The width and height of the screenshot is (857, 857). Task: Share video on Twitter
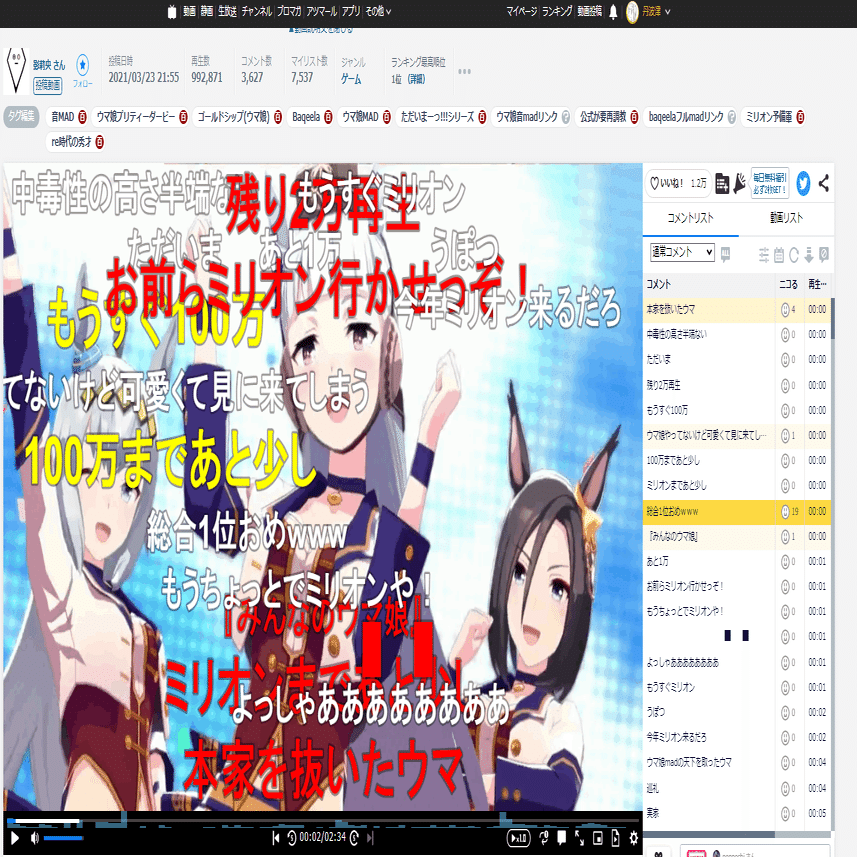point(803,183)
